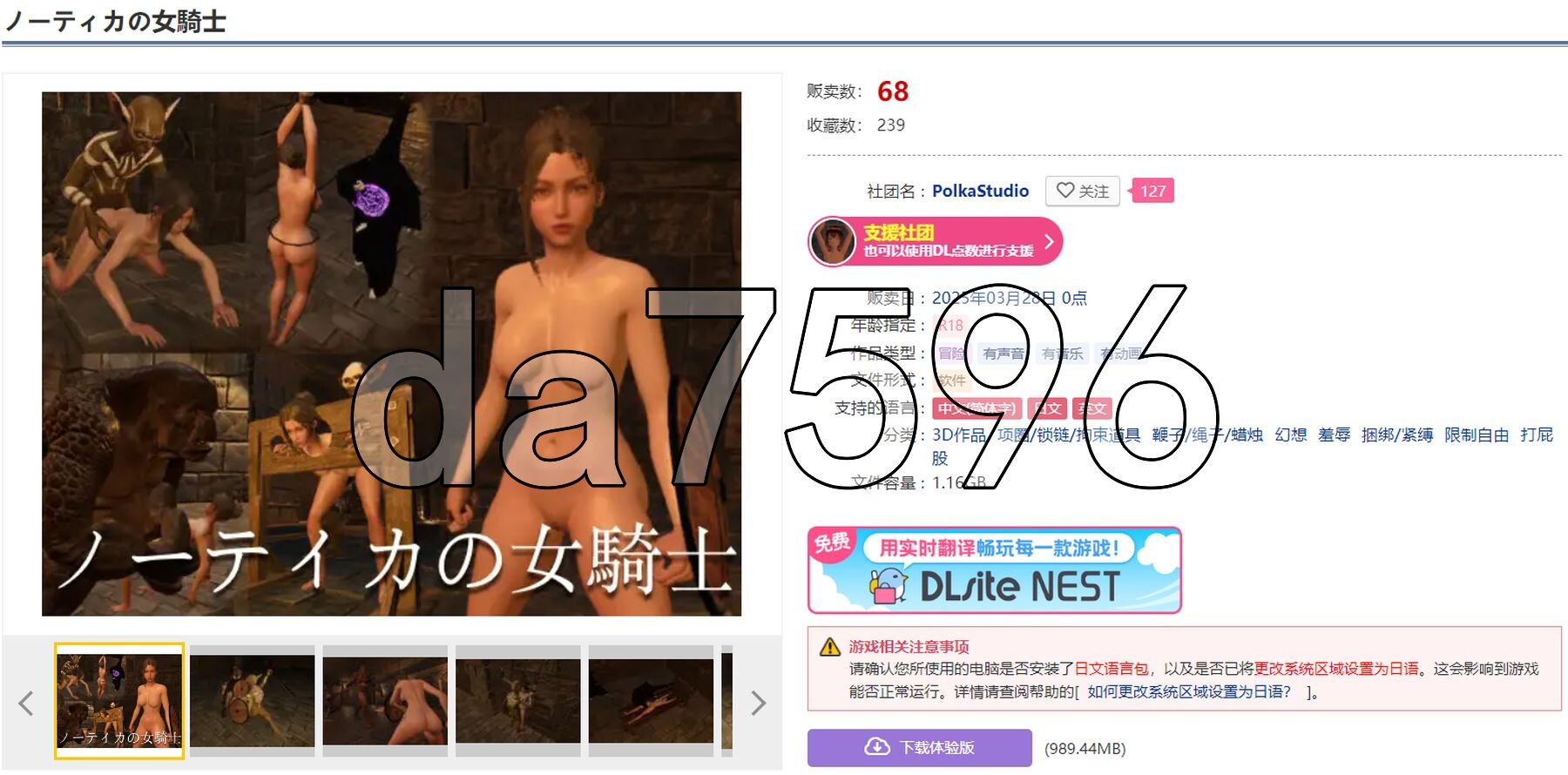Select the second preview thumbnail
Screen dimensions: 1568x775
[253, 701]
